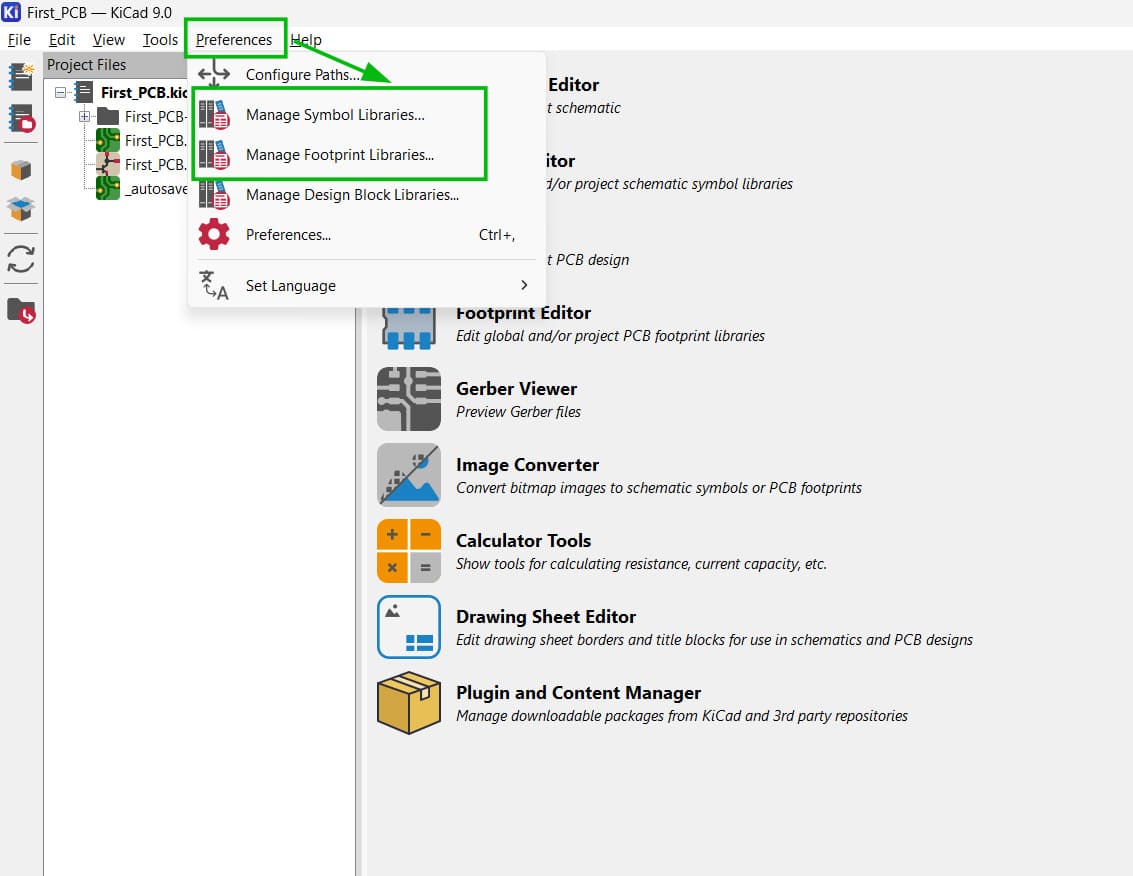The width and height of the screenshot is (1133, 876).
Task: Click the Unarchive Project open-box icon
Action: 21,209
